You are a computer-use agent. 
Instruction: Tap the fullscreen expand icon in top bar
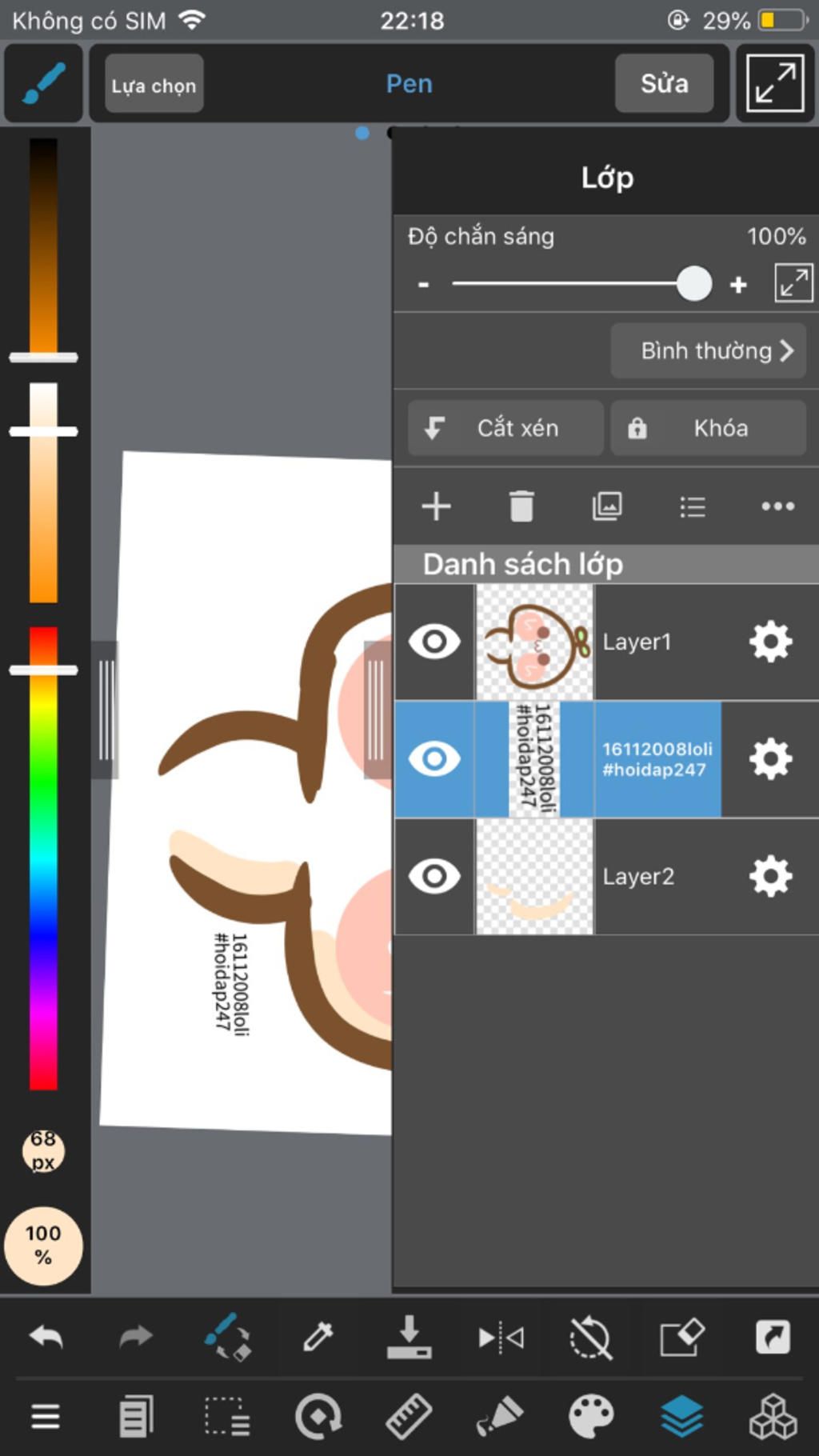point(775,83)
